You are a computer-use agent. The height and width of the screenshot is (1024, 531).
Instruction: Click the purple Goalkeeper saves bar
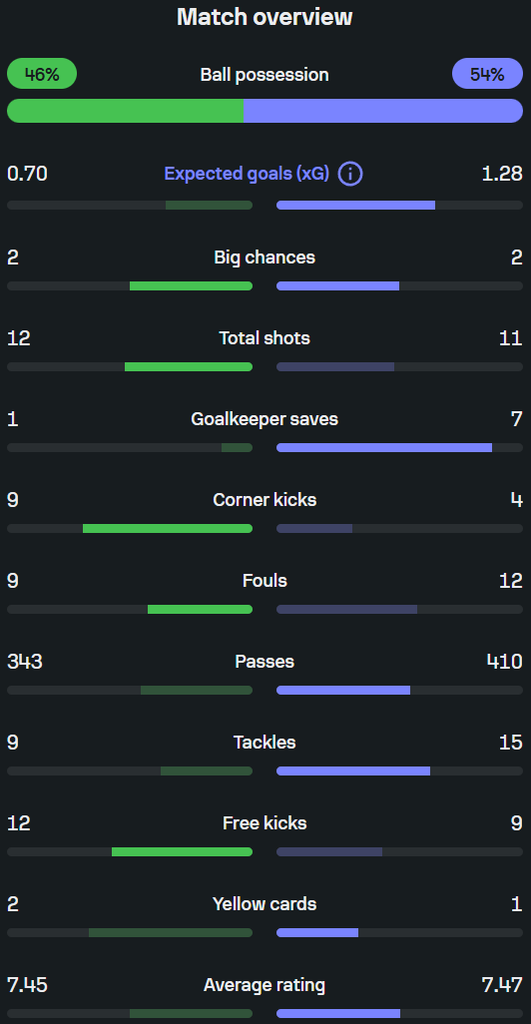(384, 447)
